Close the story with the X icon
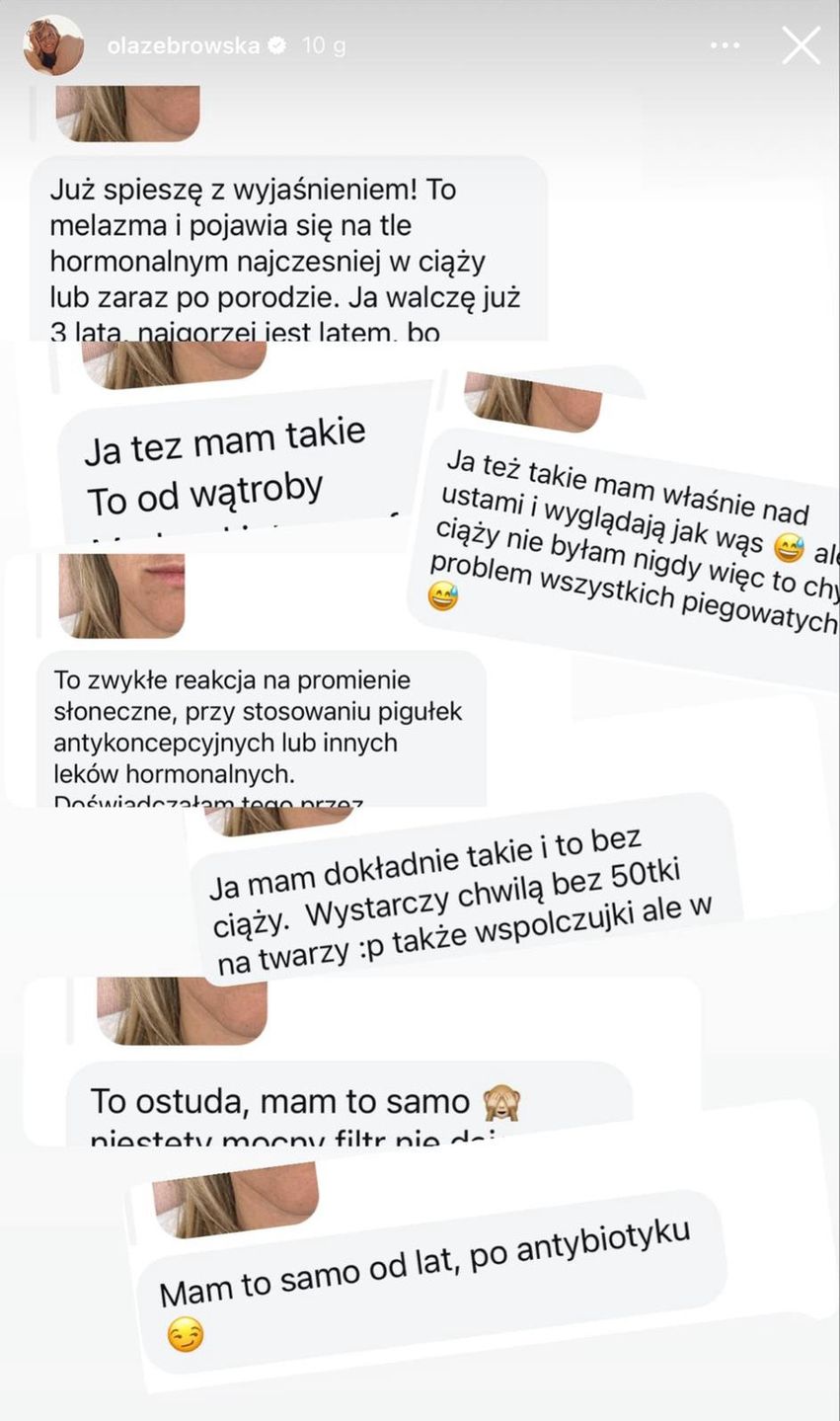 pyautogui.click(x=801, y=45)
